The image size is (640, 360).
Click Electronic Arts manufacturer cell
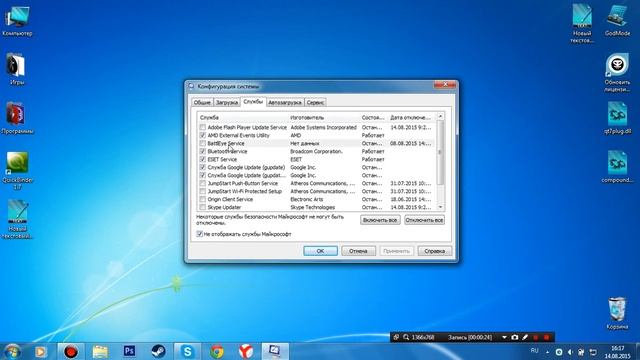click(x=307, y=199)
